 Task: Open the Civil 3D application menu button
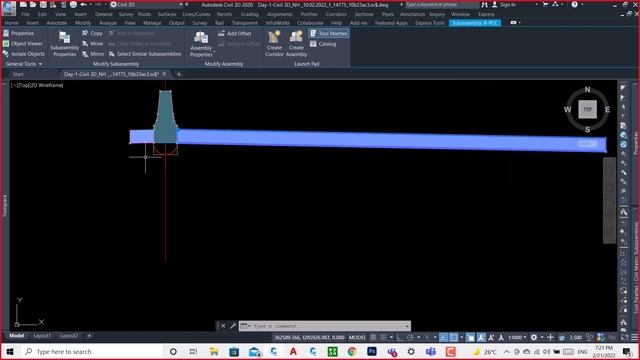point(9,8)
